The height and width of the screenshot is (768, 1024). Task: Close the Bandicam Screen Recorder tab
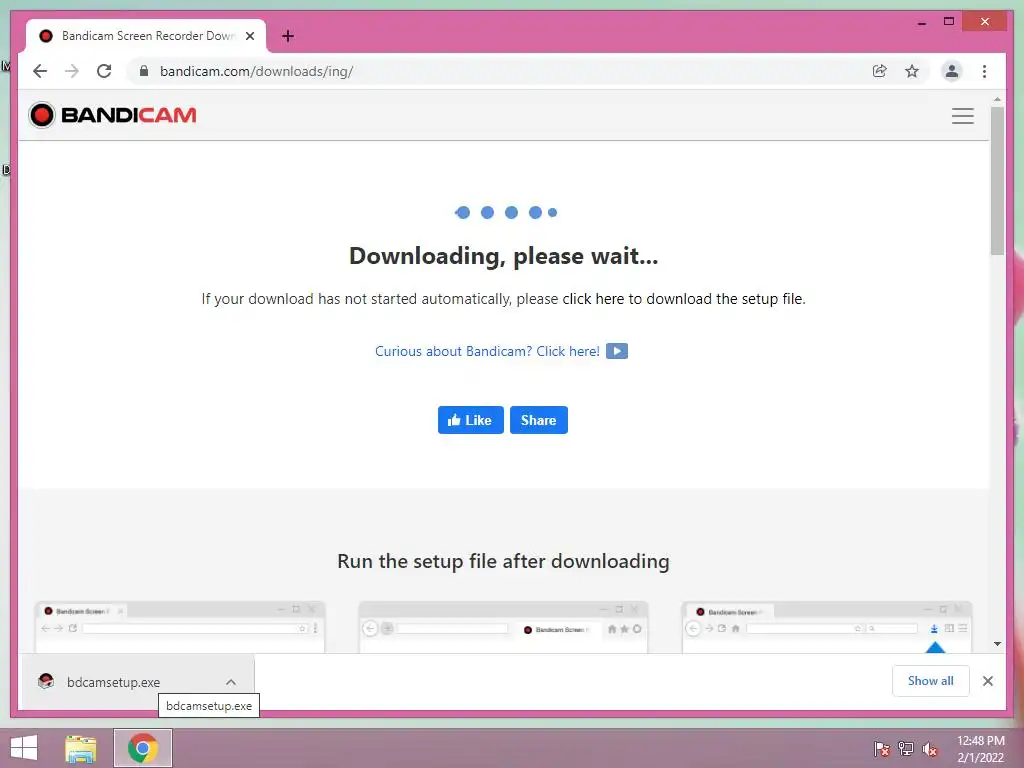click(x=249, y=36)
